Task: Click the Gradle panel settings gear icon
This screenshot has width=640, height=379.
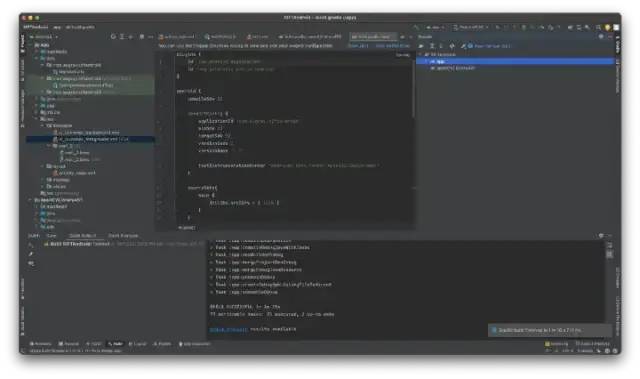Action: 601,36
